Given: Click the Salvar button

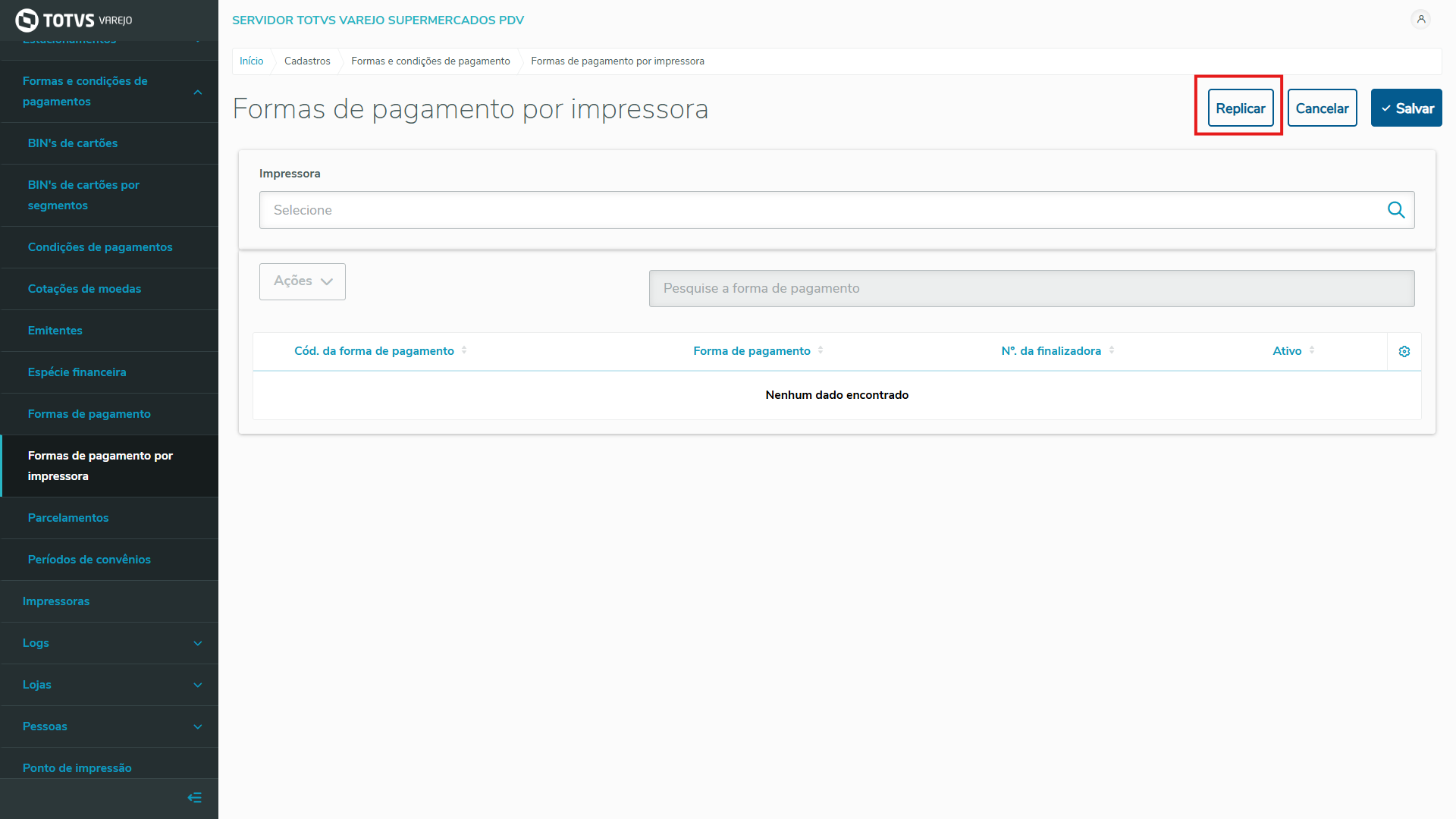Looking at the screenshot, I should pos(1406,108).
